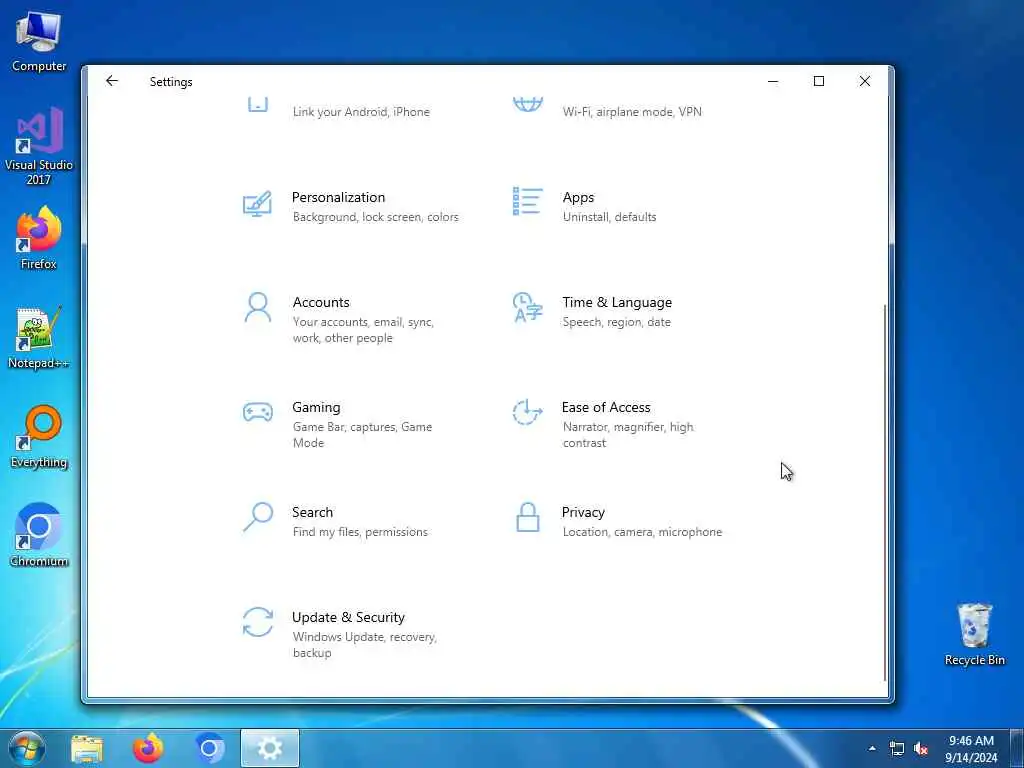1024x768 pixels.
Task: Open the Windows Start button
Action: (26, 748)
